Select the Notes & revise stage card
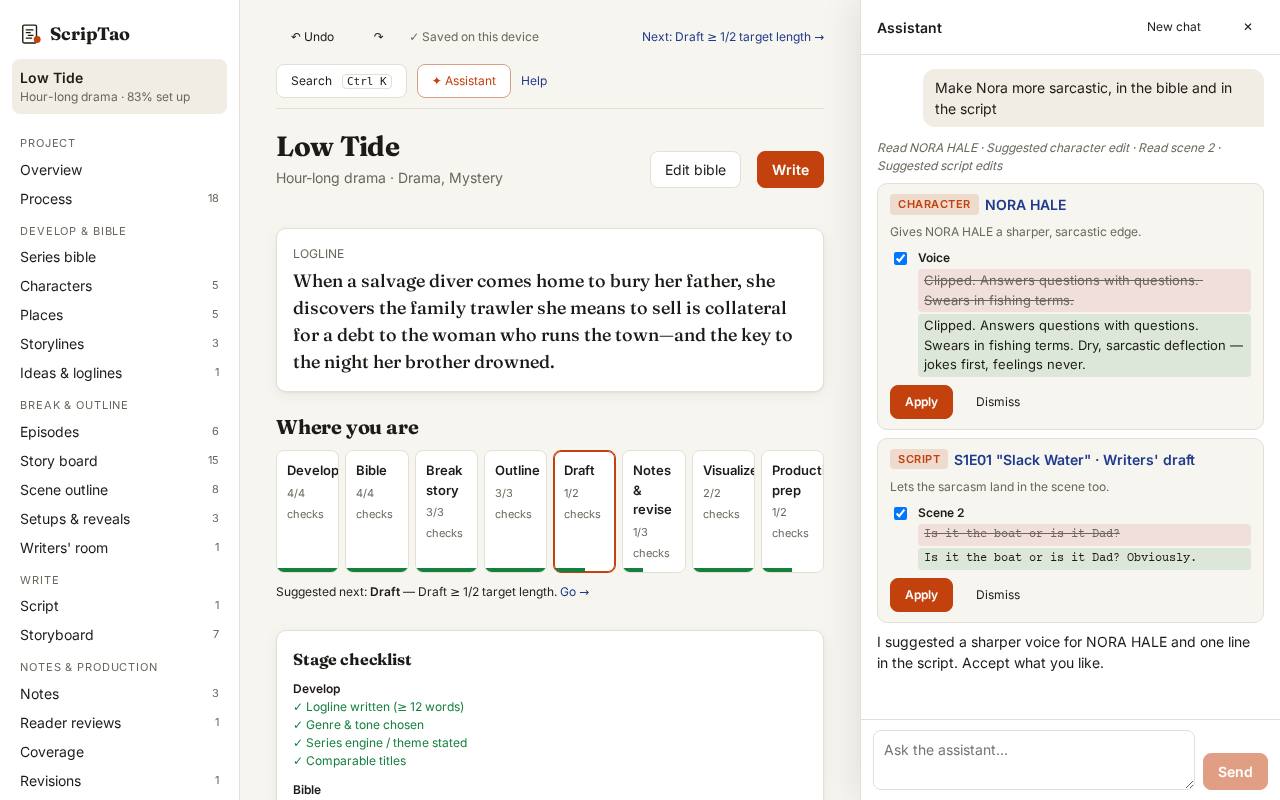 pos(654,511)
